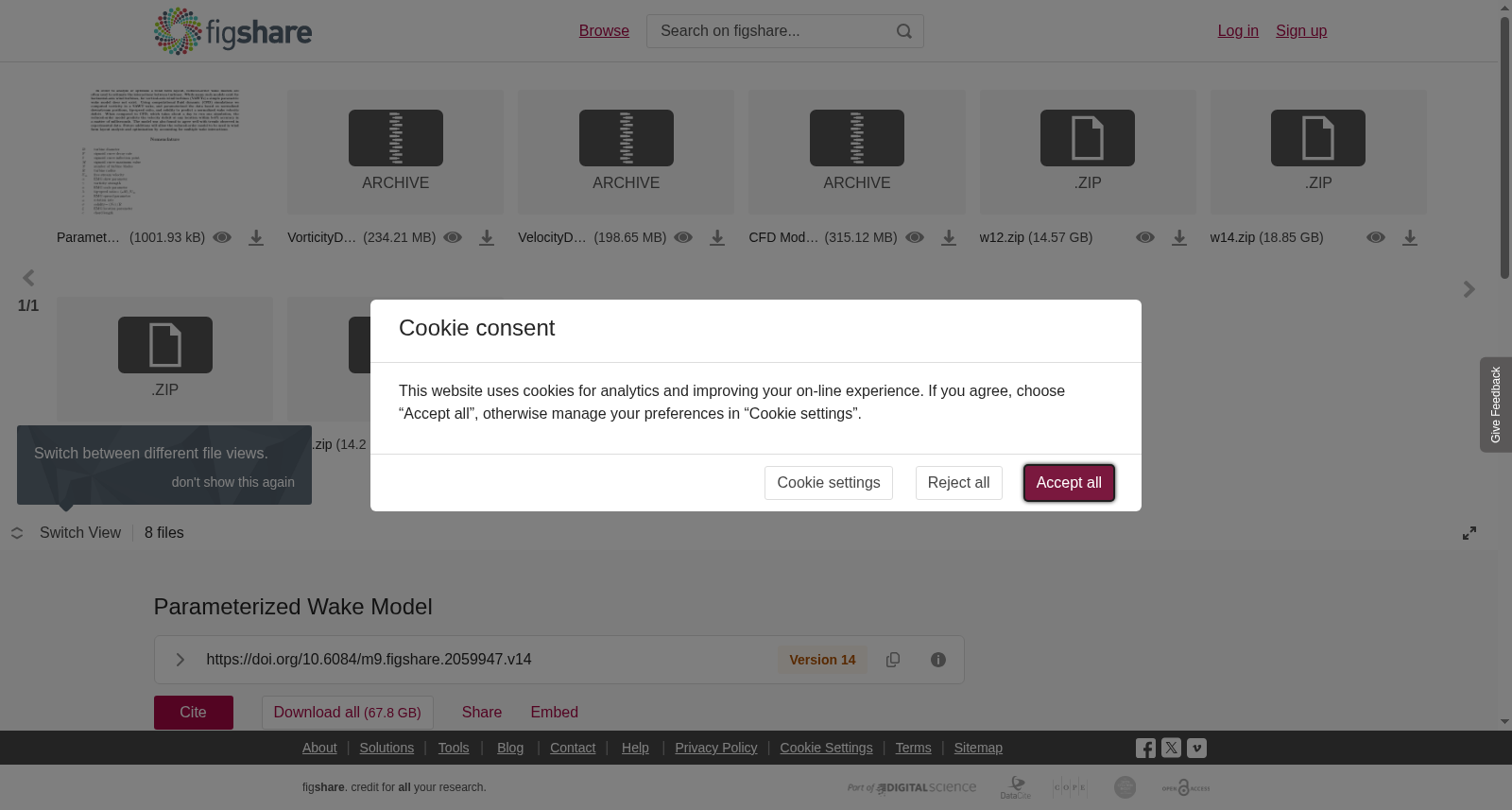This screenshot has height=810, width=1512.
Task: Preview w14.zip with eye icon
Action: click(x=1376, y=237)
